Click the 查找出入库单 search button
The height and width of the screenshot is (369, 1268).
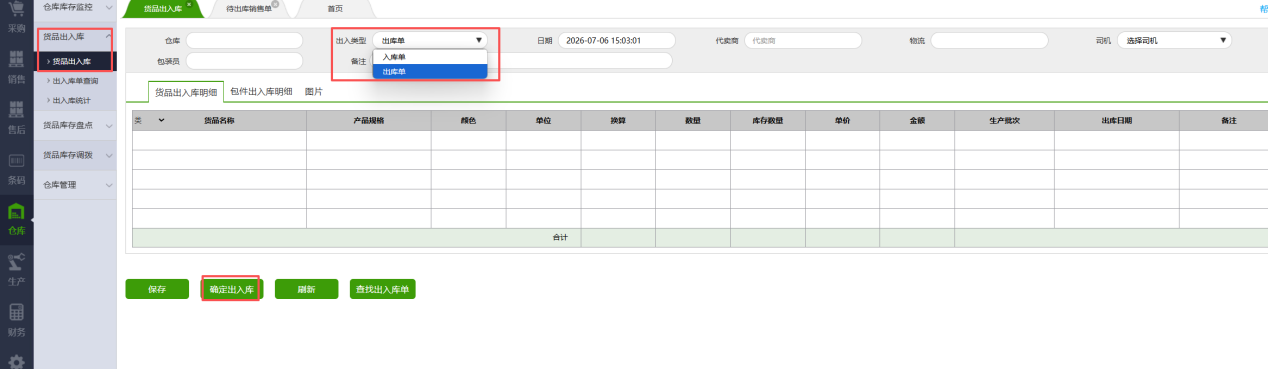click(382, 289)
